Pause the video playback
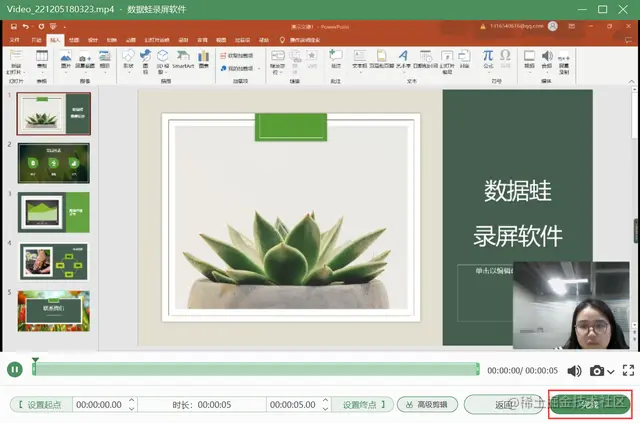 pyautogui.click(x=15, y=370)
